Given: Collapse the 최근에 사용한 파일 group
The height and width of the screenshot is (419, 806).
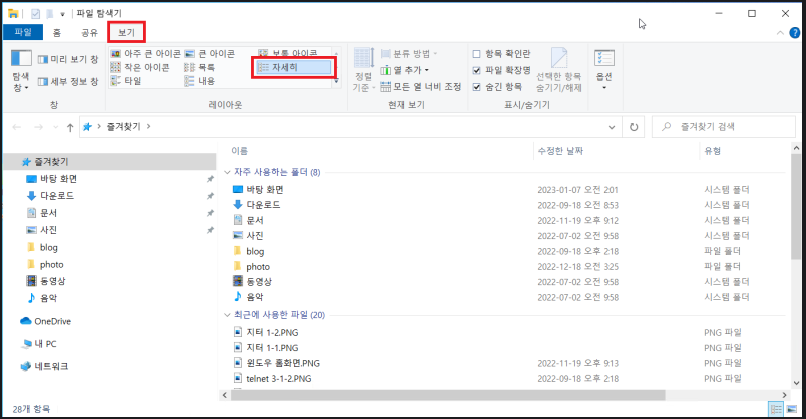Looking at the screenshot, I should coord(226,314).
